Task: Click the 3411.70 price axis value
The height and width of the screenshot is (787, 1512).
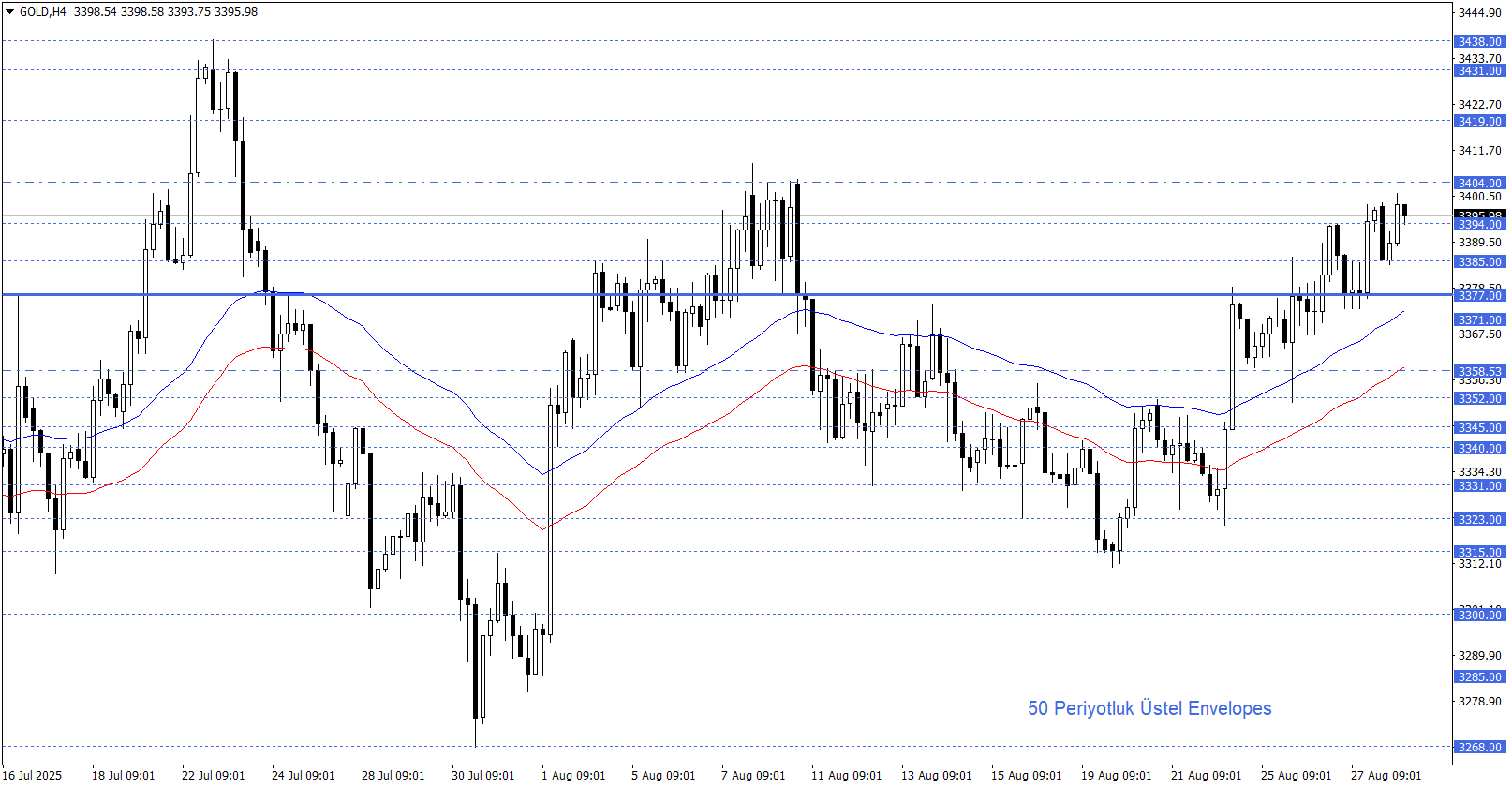Action: click(1480, 150)
